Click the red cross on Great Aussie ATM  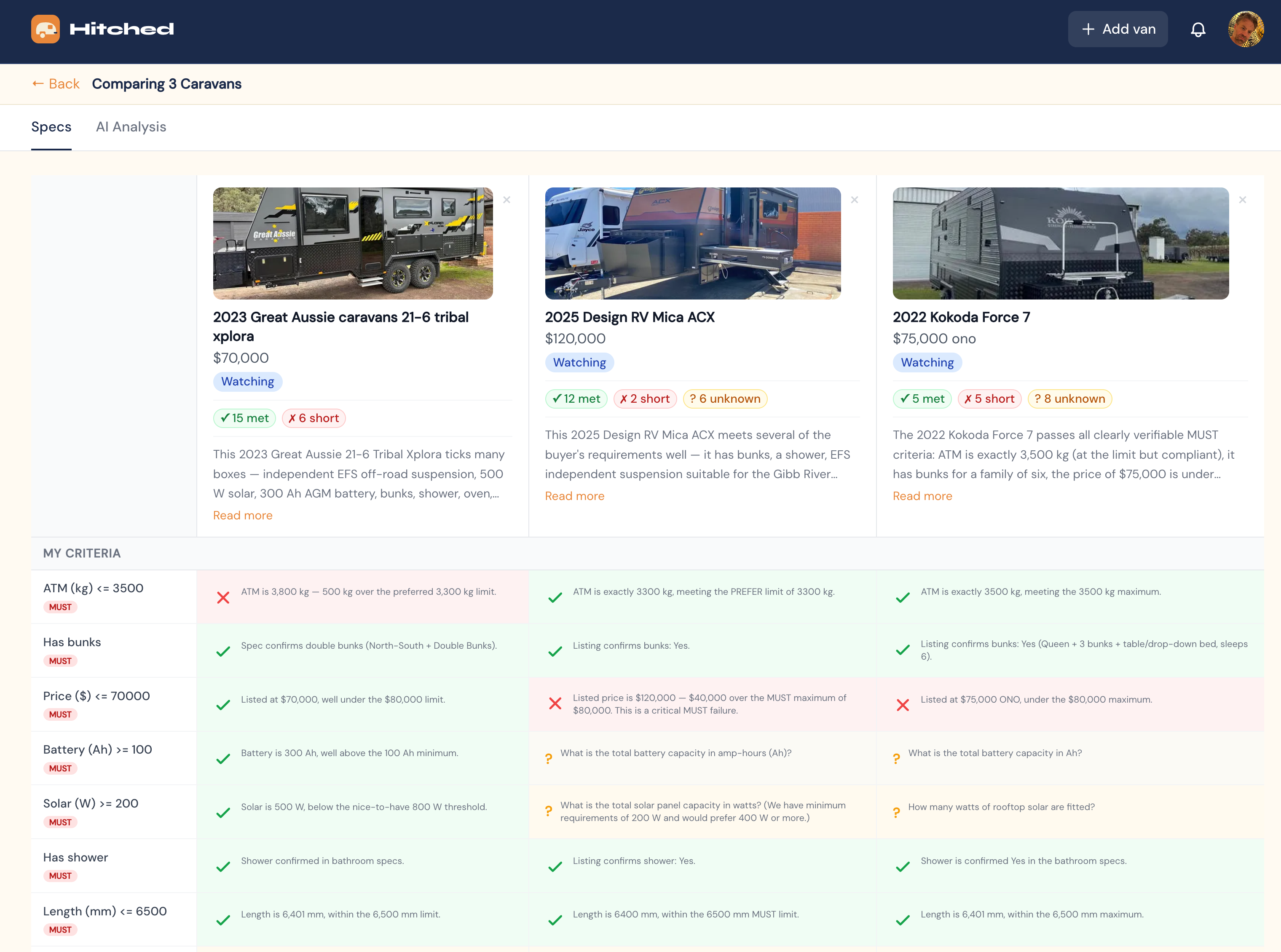[223, 598]
